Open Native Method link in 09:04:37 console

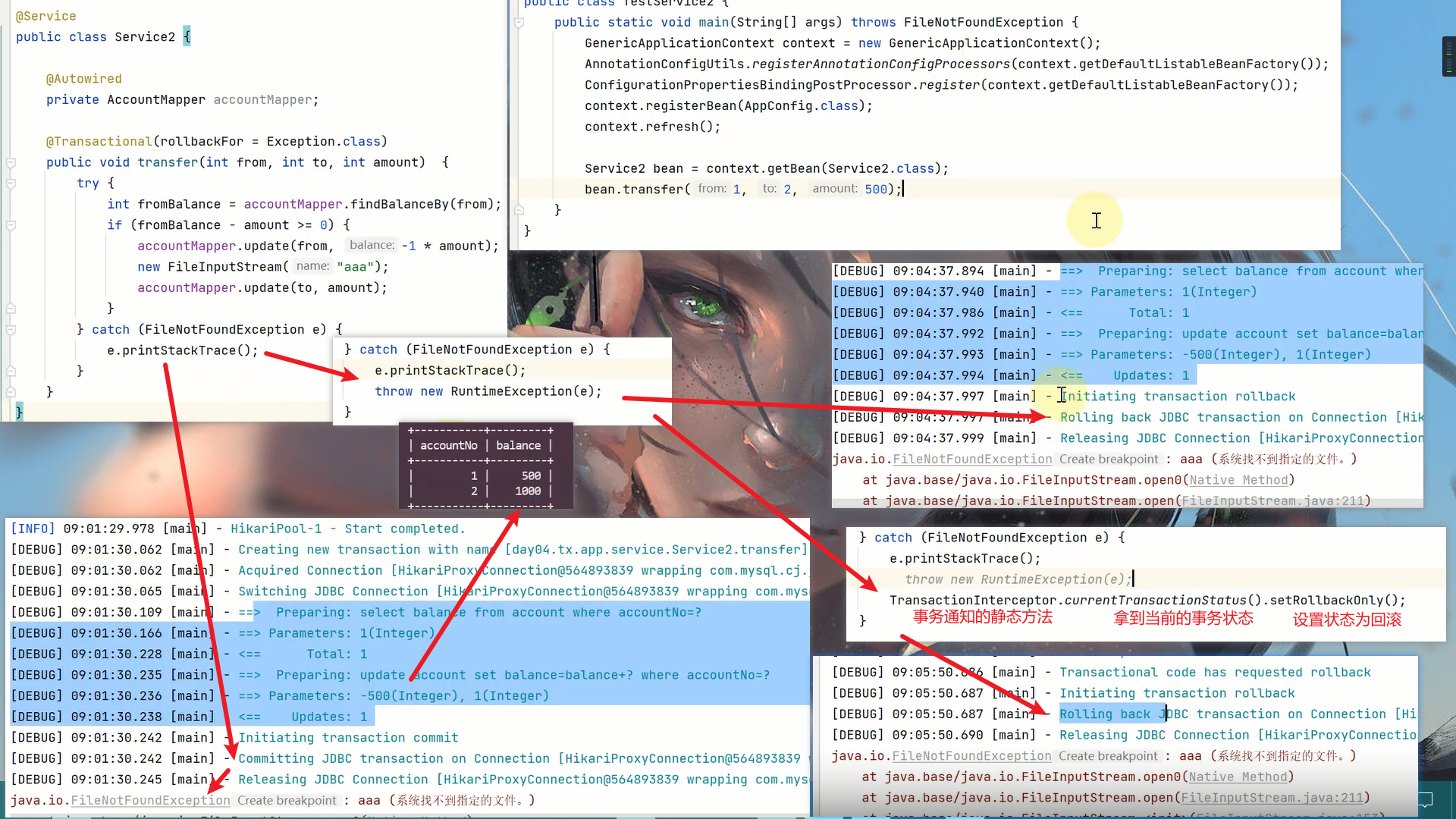coord(1238,480)
